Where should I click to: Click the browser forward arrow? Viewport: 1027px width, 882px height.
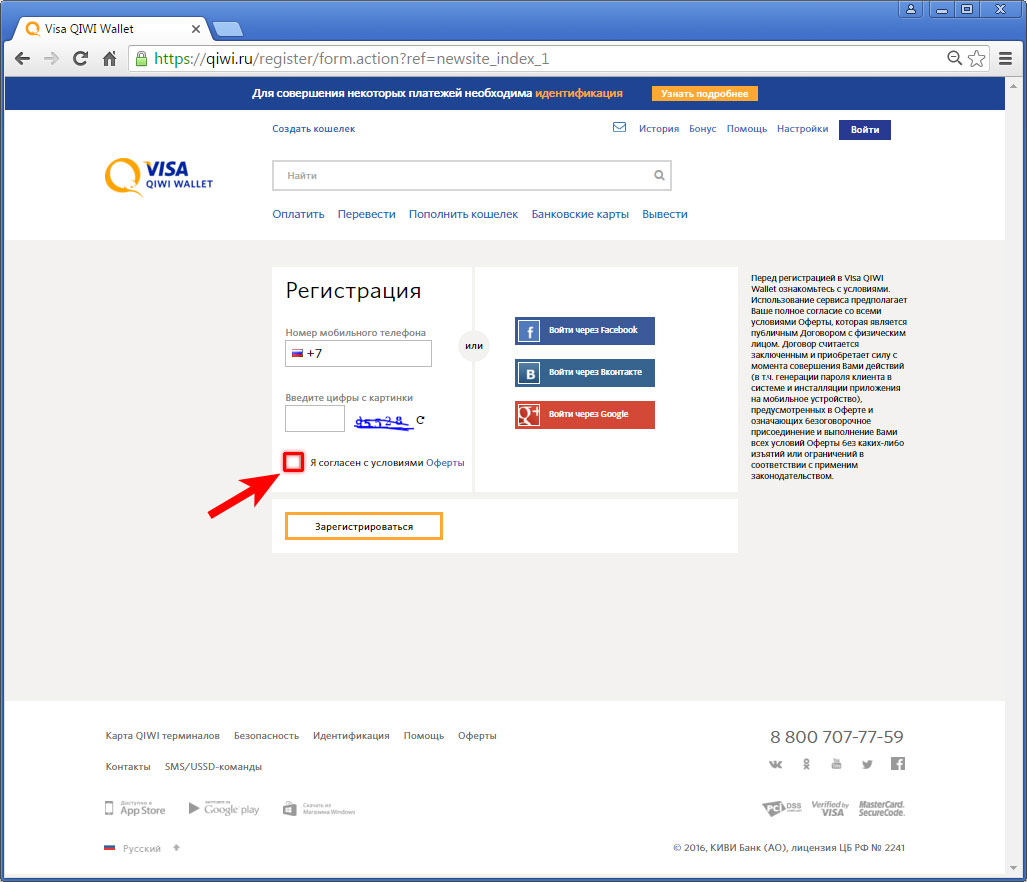tap(51, 59)
